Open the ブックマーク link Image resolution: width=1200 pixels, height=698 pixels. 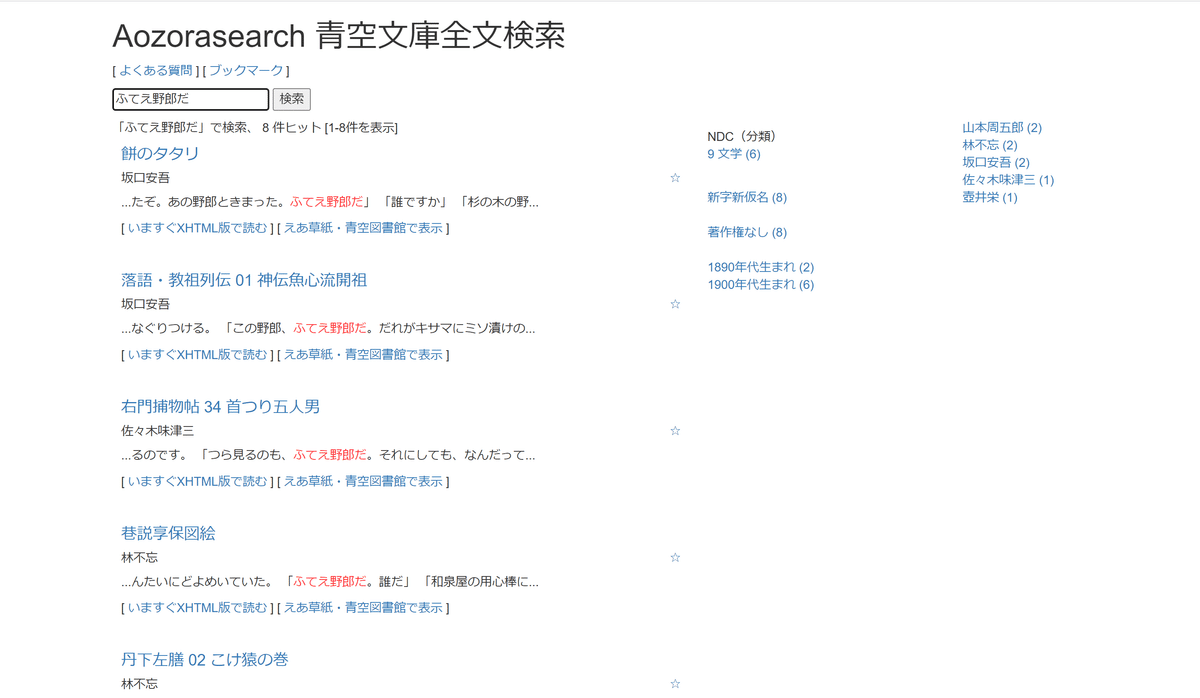[x=246, y=71]
